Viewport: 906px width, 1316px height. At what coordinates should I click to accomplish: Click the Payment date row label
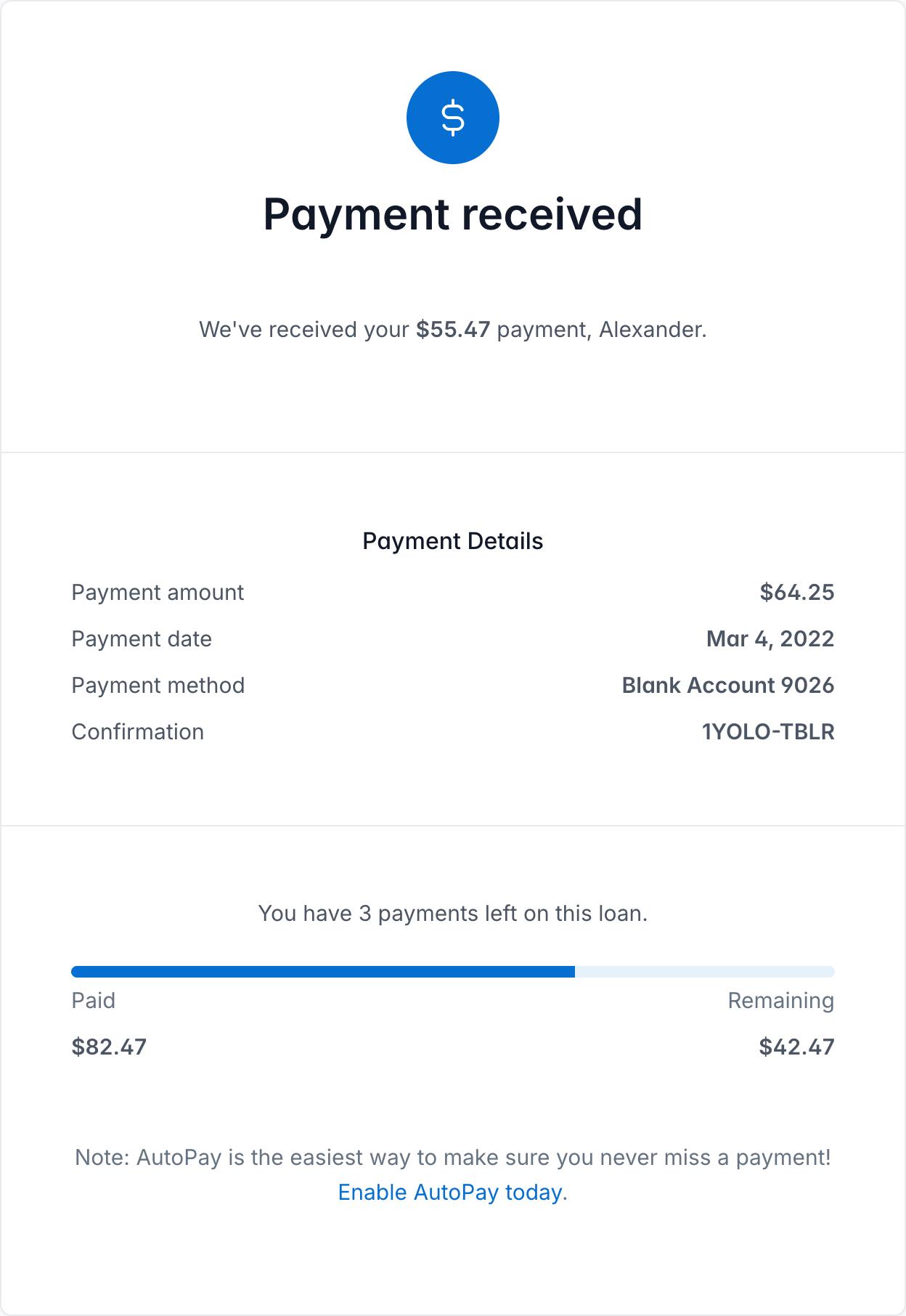click(x=142, y=639)
